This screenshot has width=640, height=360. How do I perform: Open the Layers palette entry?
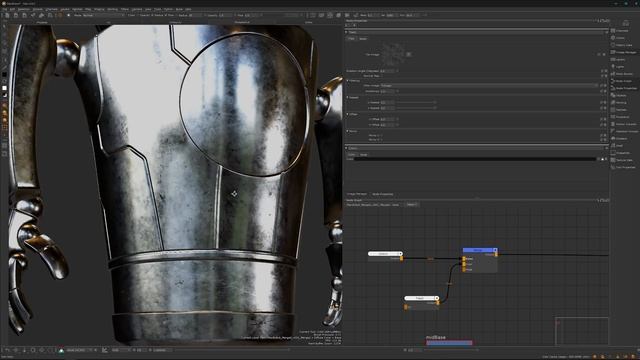(x=620, y=59)
